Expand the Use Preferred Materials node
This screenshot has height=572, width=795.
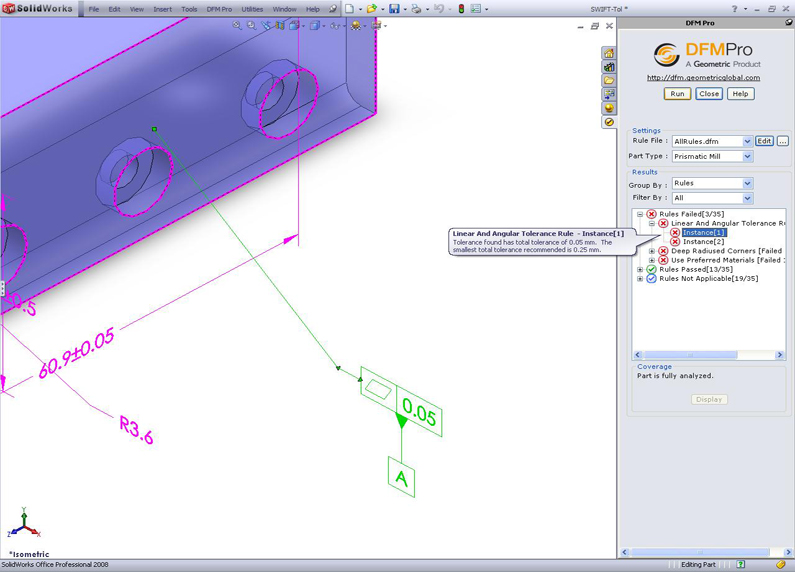click(652, 260)
